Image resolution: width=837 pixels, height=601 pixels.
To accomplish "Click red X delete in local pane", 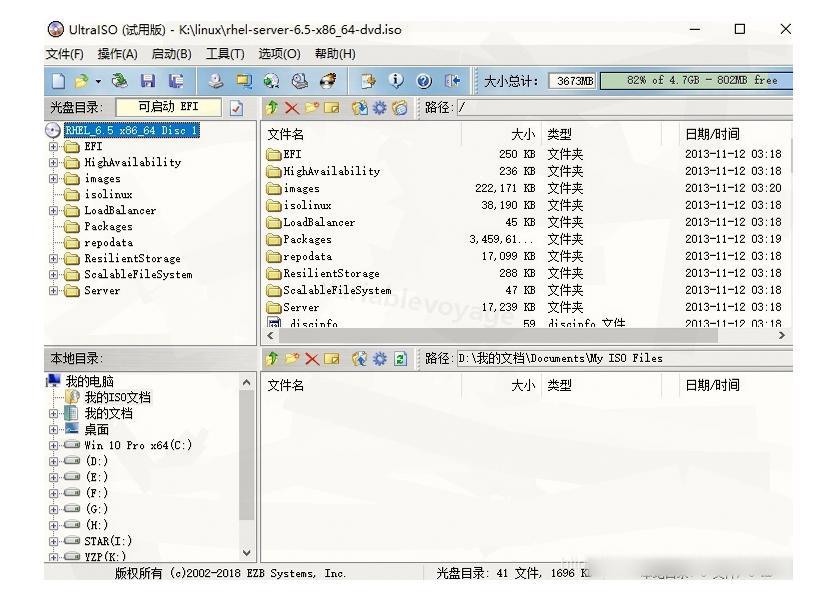I will click(x=312, y=359).
